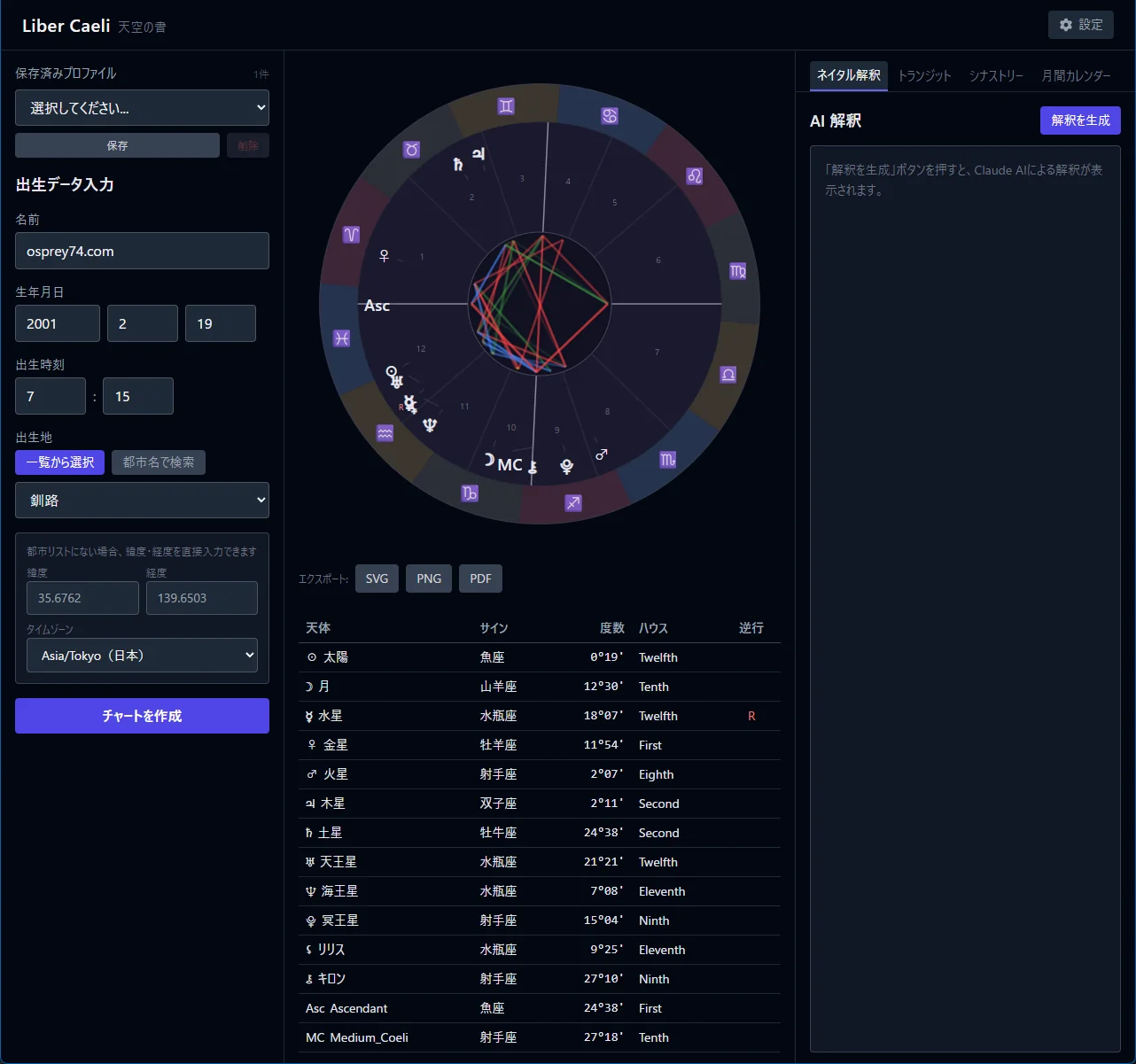Viewport: 1136px width, 1064px height.
Task: Switch to 都市名で検索 location mode
Action: pyautogui.click(x=159, y=462)
